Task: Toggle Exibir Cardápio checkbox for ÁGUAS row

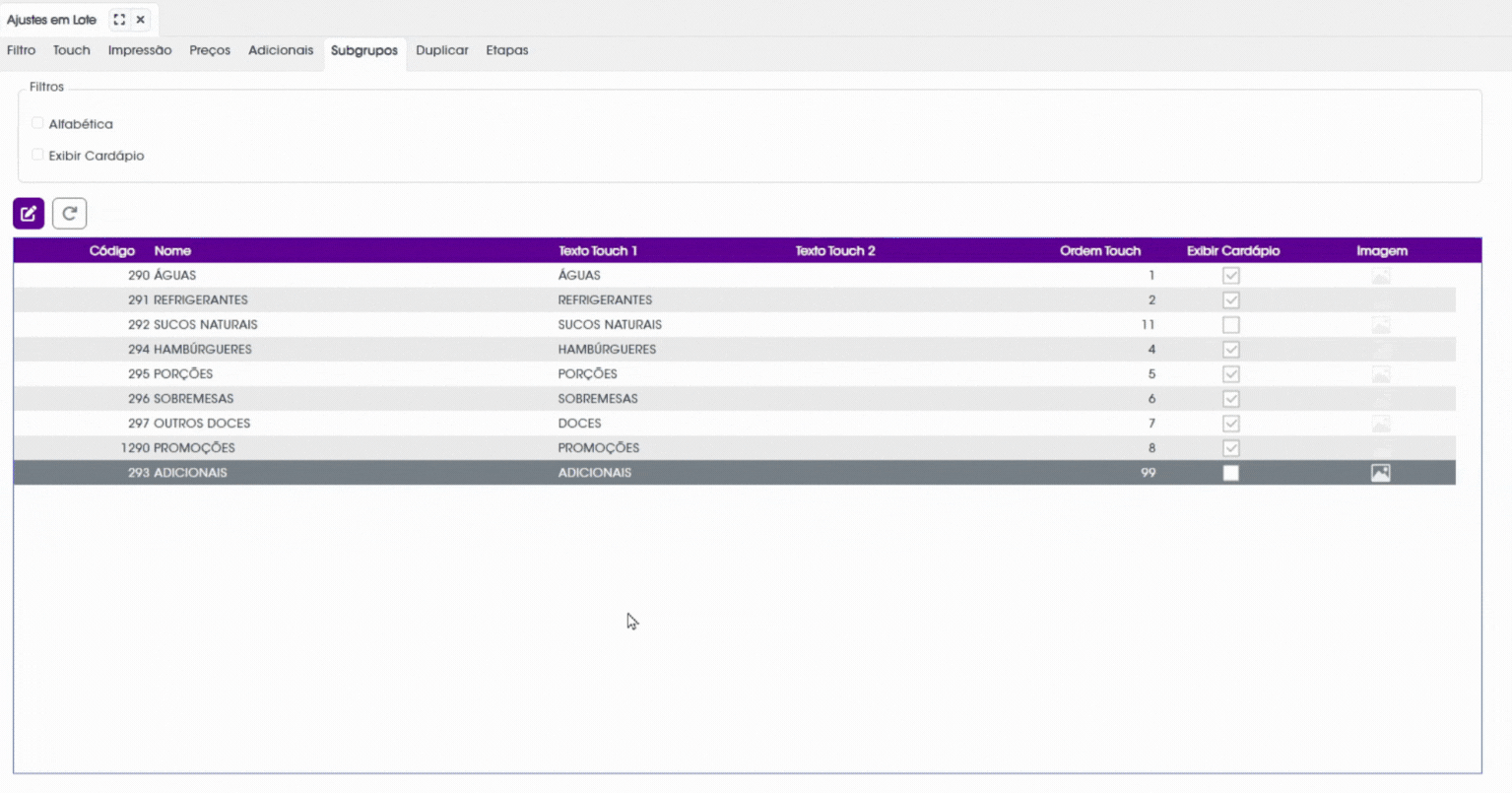Action: [1231, 276]
